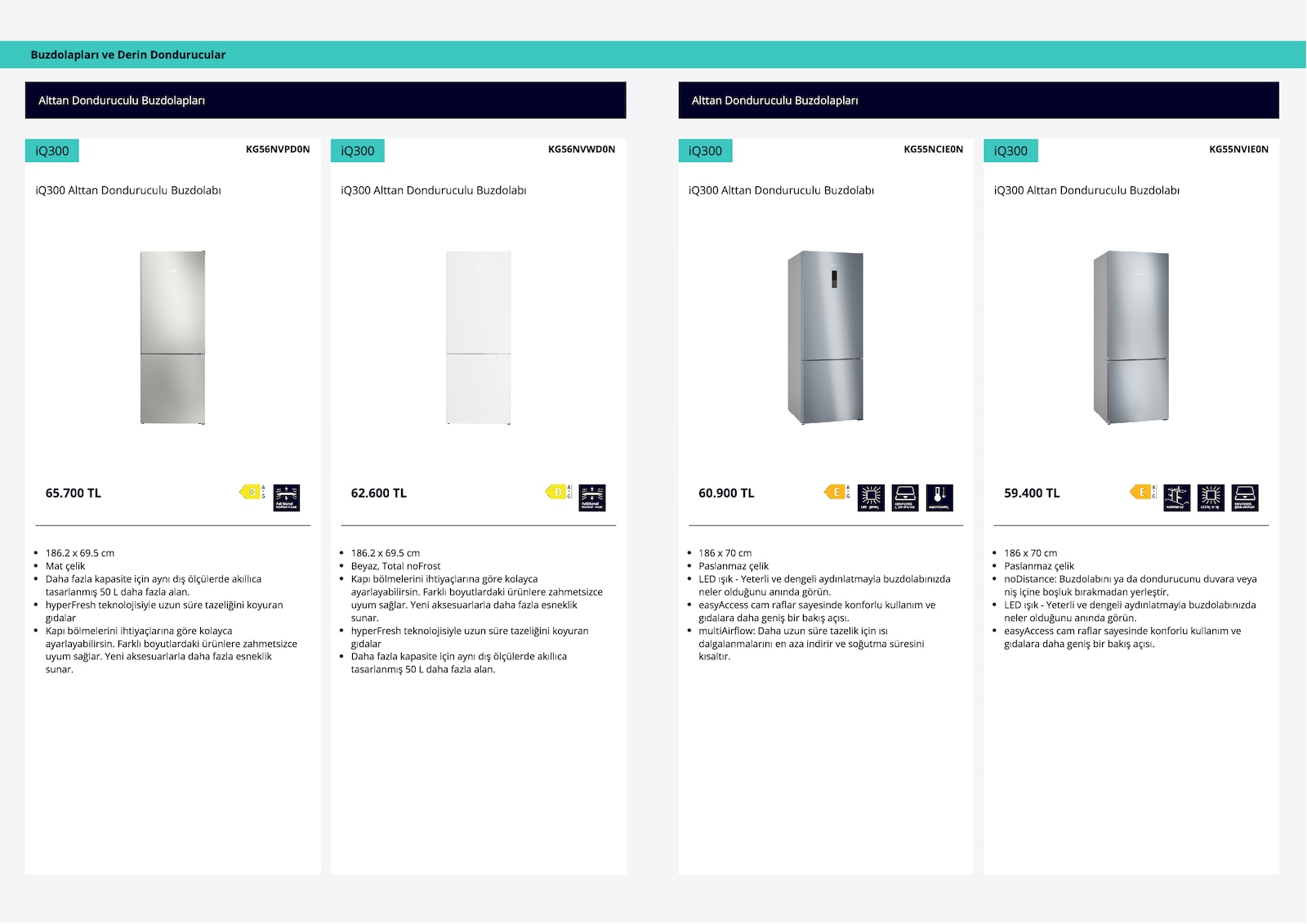Viewport: 1307px width, 924px height.
Task: Open the matte steel KG56NVPD0N fridge image
Action: click(x=172, y=337)
